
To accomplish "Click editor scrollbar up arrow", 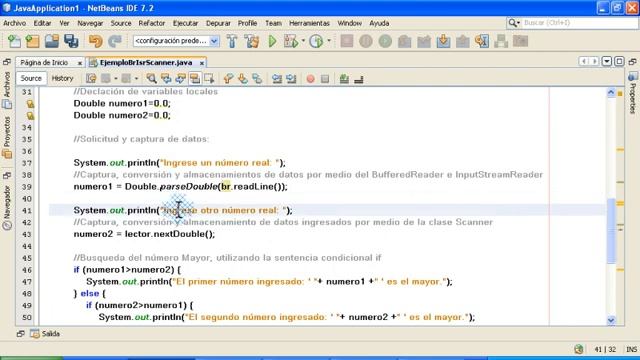I will (611, 93).
